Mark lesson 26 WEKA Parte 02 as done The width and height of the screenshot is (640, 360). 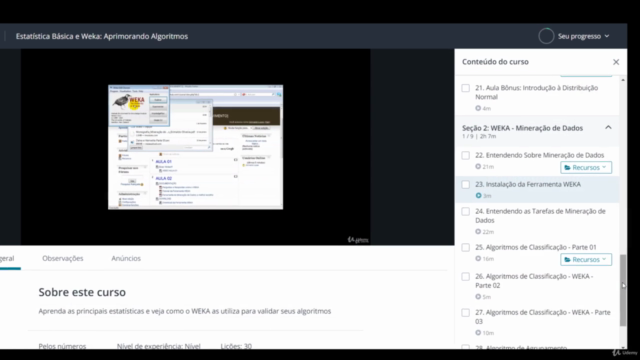465,277
